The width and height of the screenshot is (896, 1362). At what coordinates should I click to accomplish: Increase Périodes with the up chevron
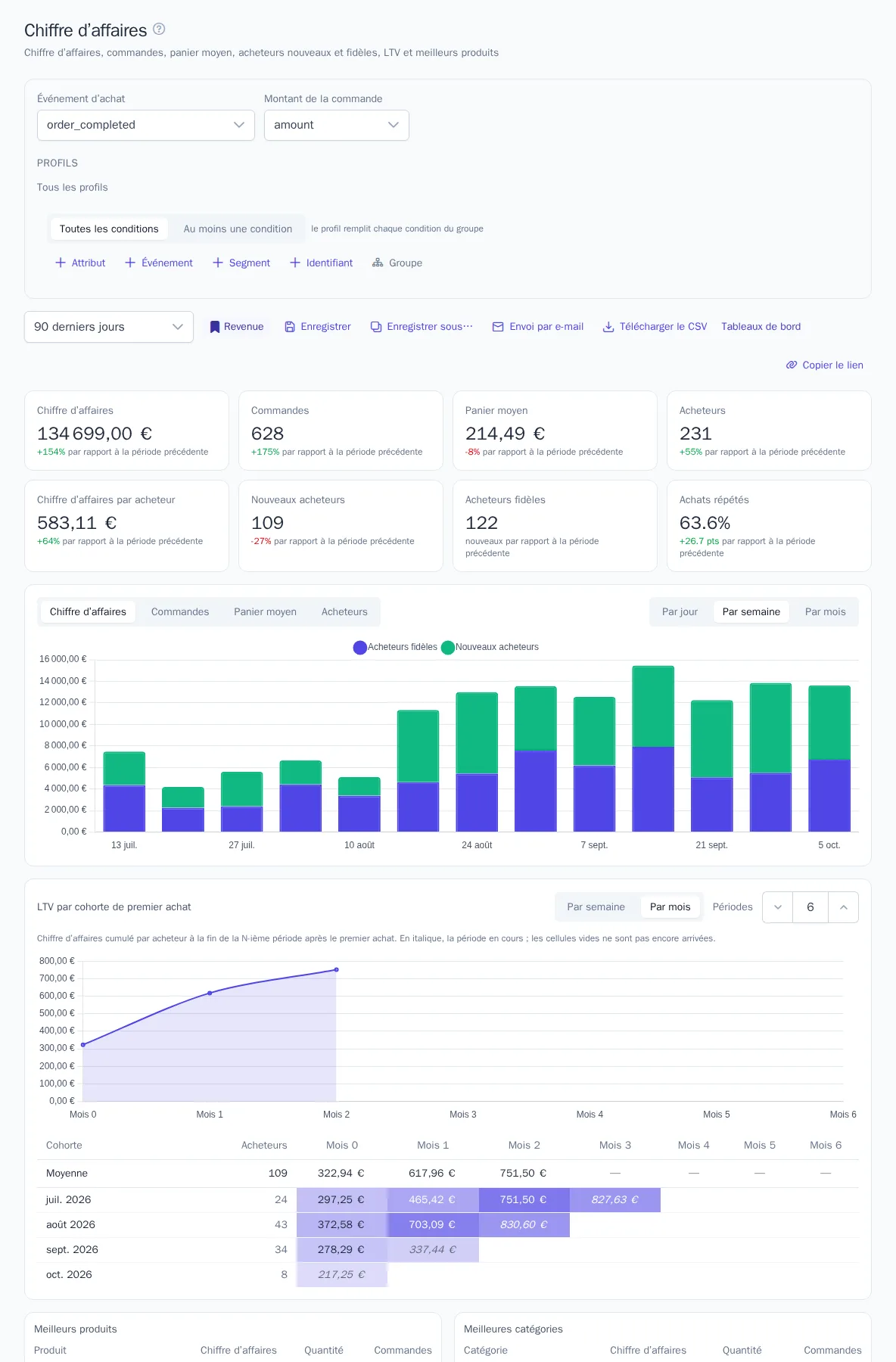click(x=844, y=907)
